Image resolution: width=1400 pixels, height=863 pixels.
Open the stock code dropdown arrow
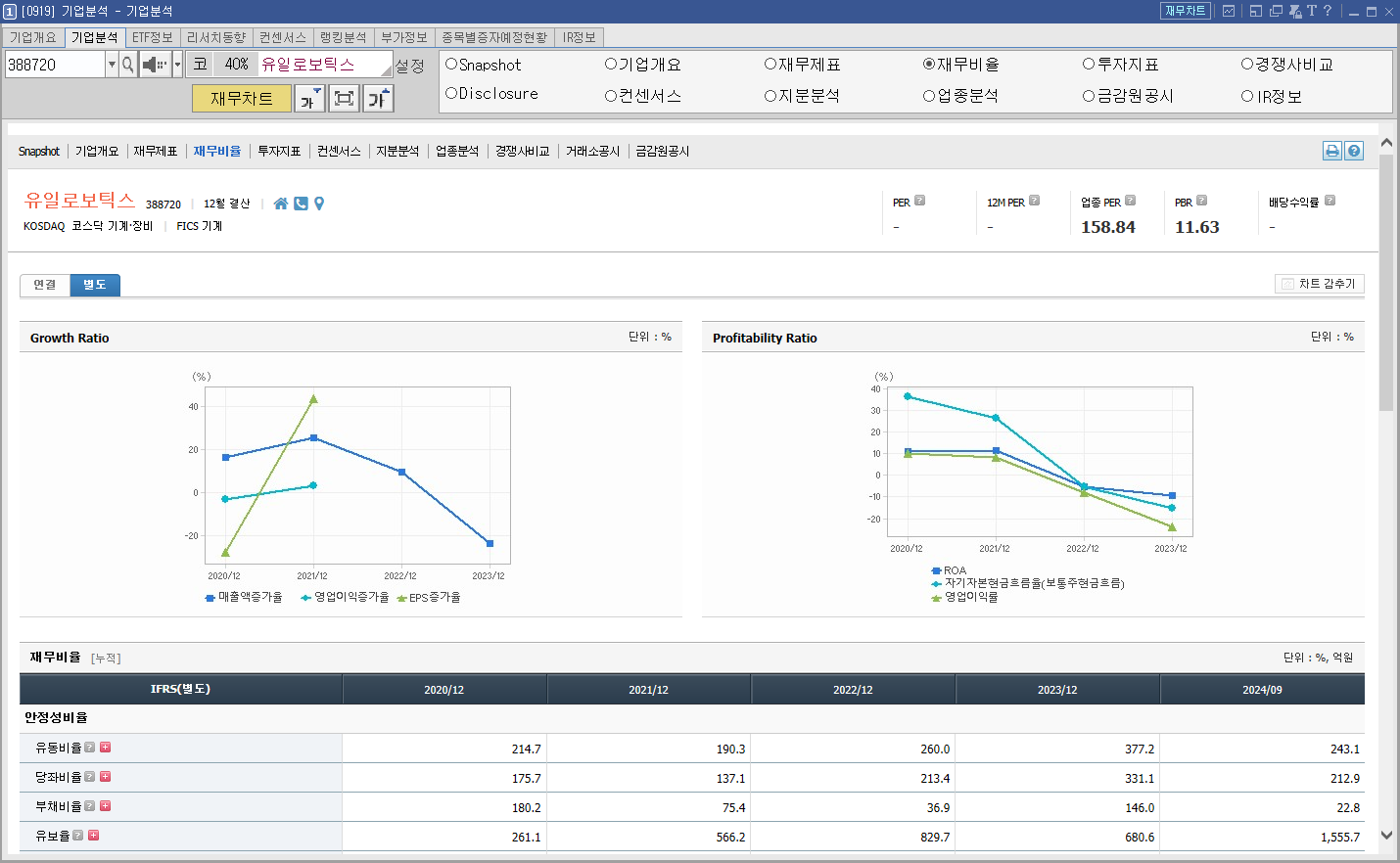coord(112,65)
